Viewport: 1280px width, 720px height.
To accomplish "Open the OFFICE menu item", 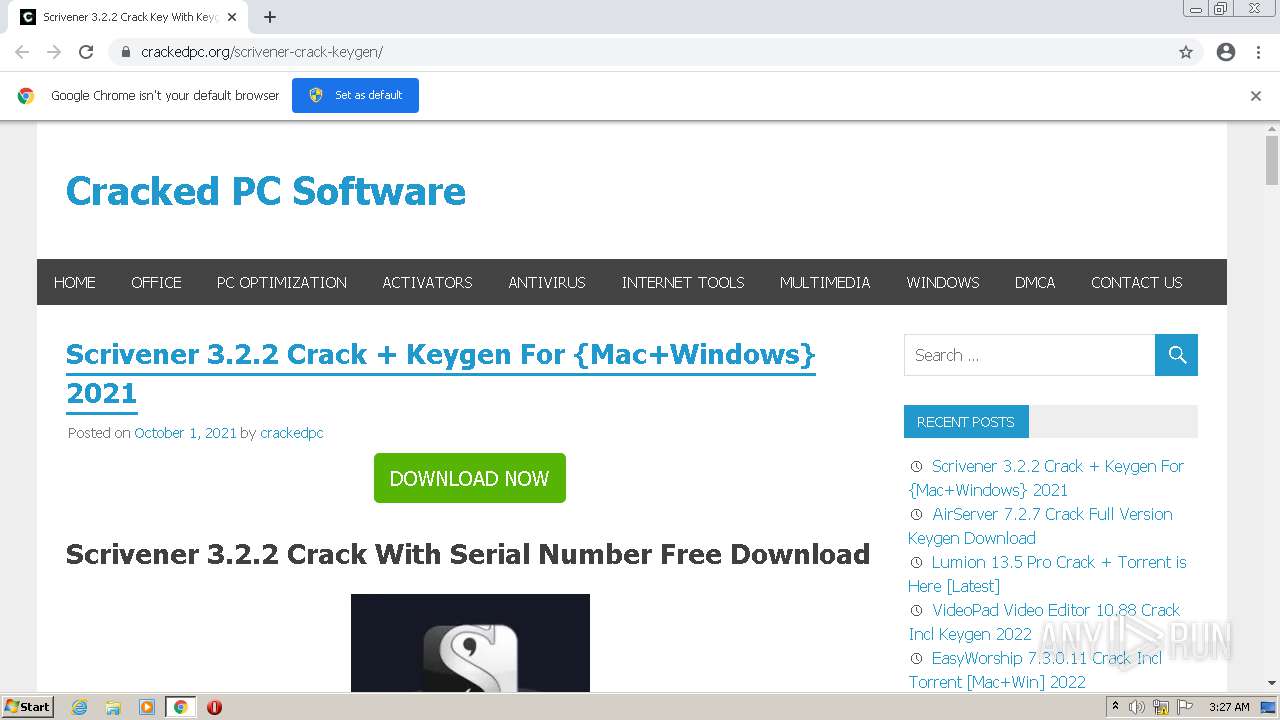I will click(156, 282).
